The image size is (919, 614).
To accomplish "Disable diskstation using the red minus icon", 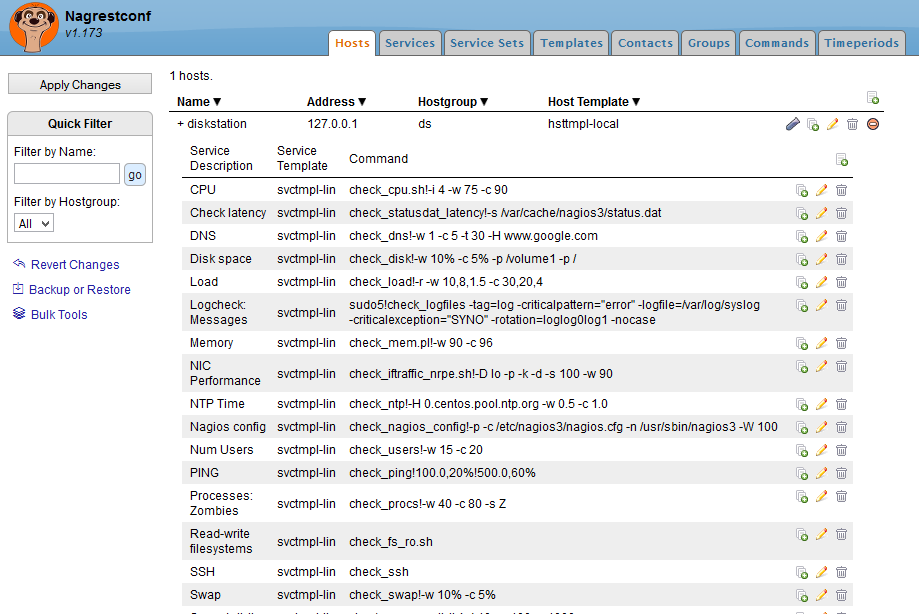I will 871,124.
